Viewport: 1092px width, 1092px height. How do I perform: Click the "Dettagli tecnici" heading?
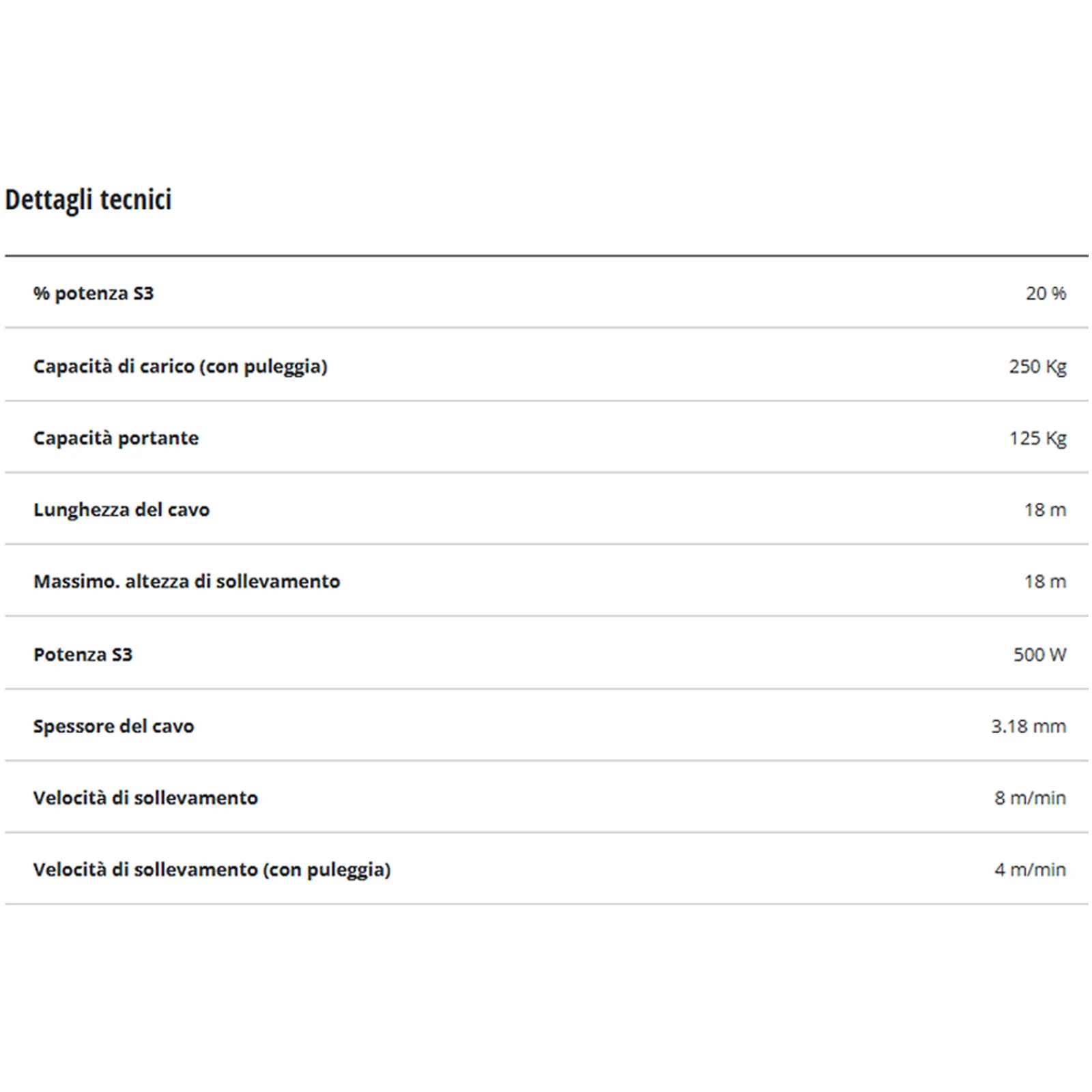[x=88, y=200]
